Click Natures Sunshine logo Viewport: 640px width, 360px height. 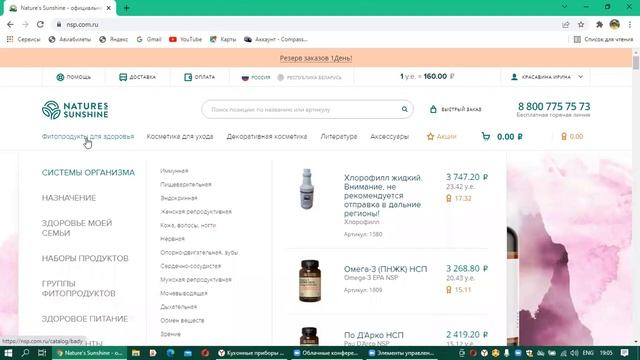(x=75, y=110)
